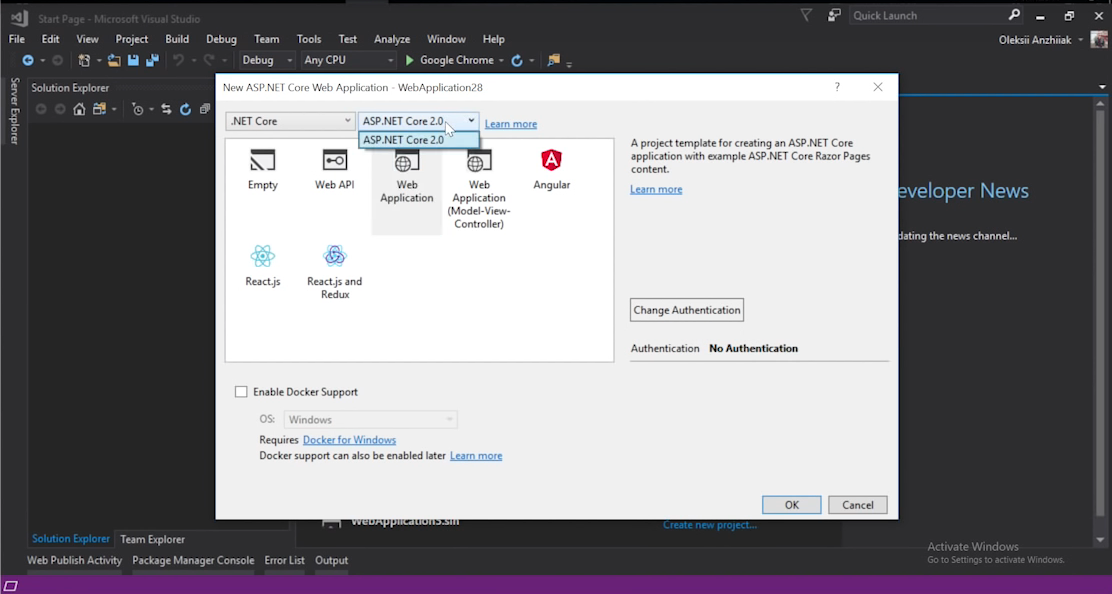Click the Start Page vertical scrollbar
This screenshot has height=594, width=1112.
point(1101,322)
